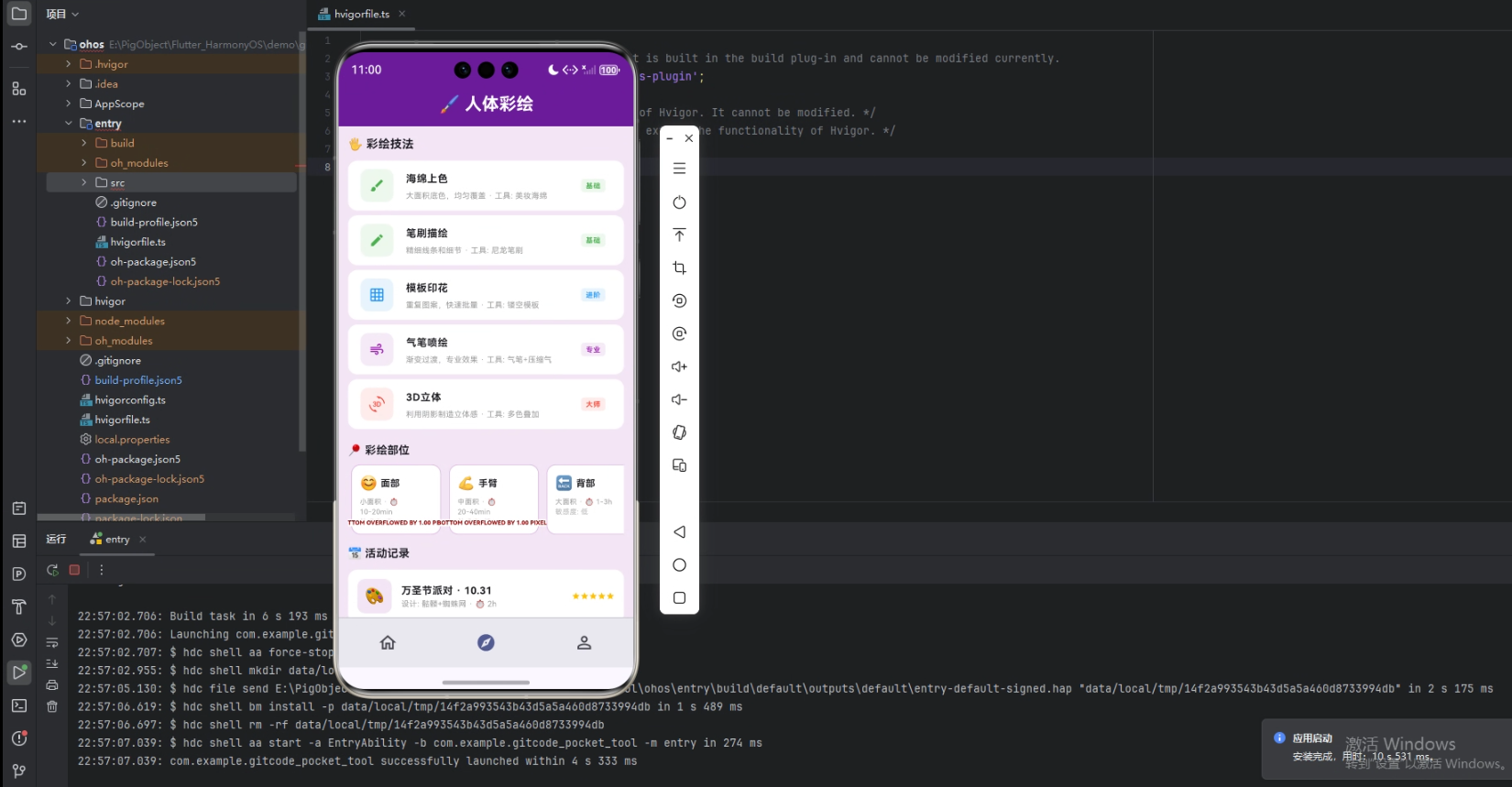Open the 海绵上色 technique card
The height and width of the screenshot is (787, 1512).
486,186
